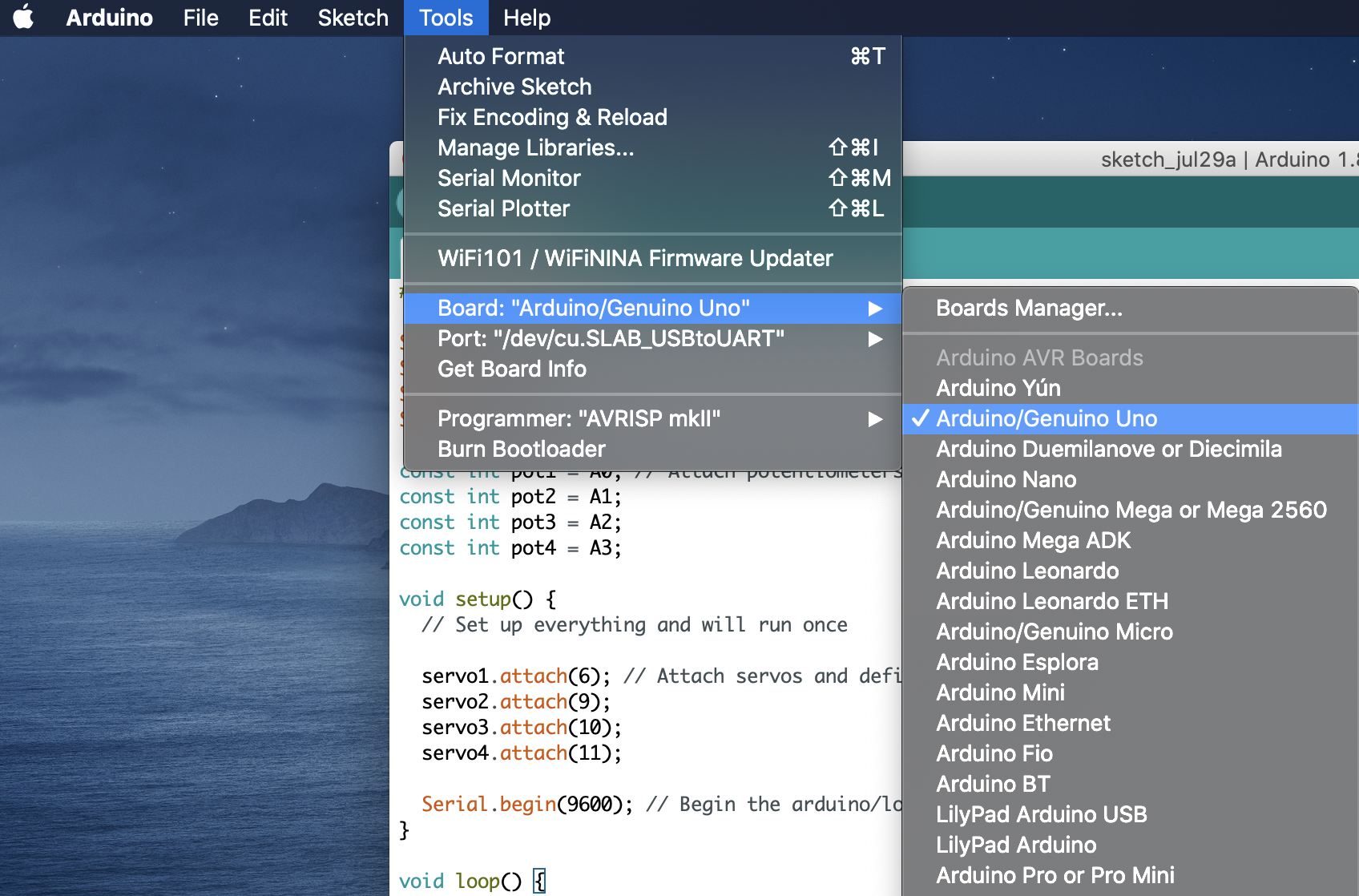Click Auto Format in Tools menu
The height and width of the screenshot is (896, 1359).
[x=501, y=56]
